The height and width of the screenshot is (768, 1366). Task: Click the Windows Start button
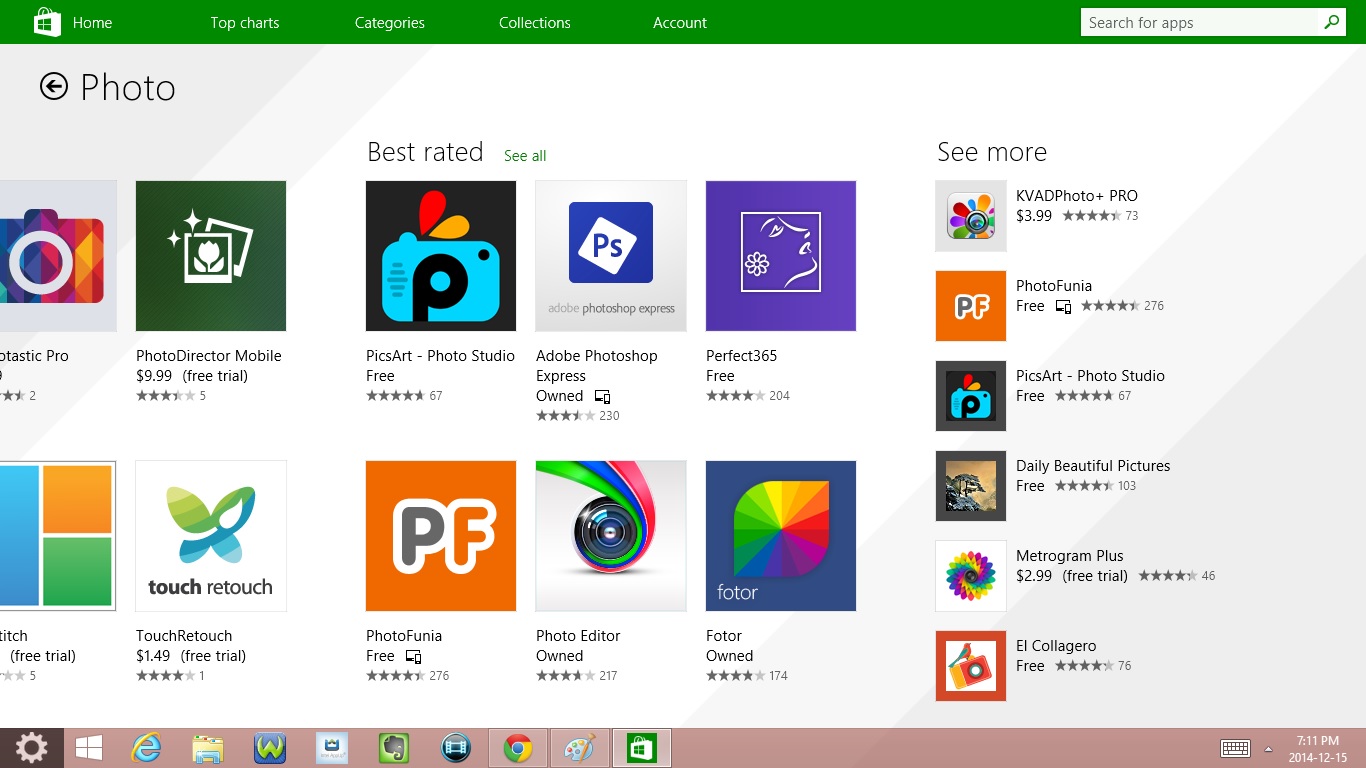[89, 748]
